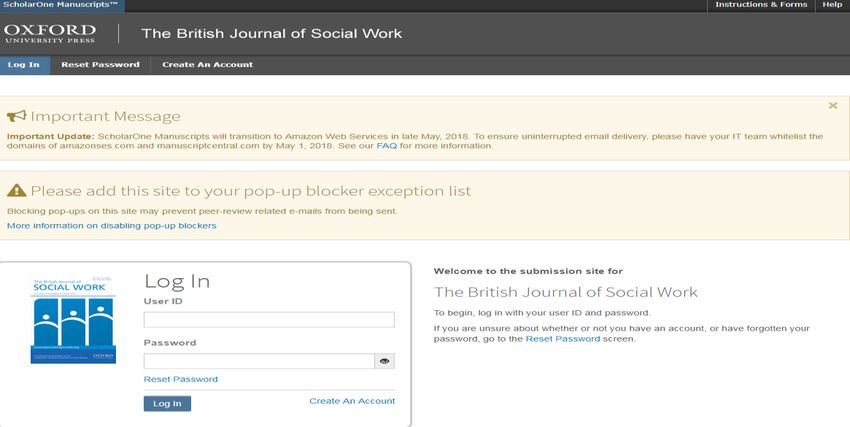Open the Reset Password tab
Viewport: 850px width, 427px height.
coord(100,64)
